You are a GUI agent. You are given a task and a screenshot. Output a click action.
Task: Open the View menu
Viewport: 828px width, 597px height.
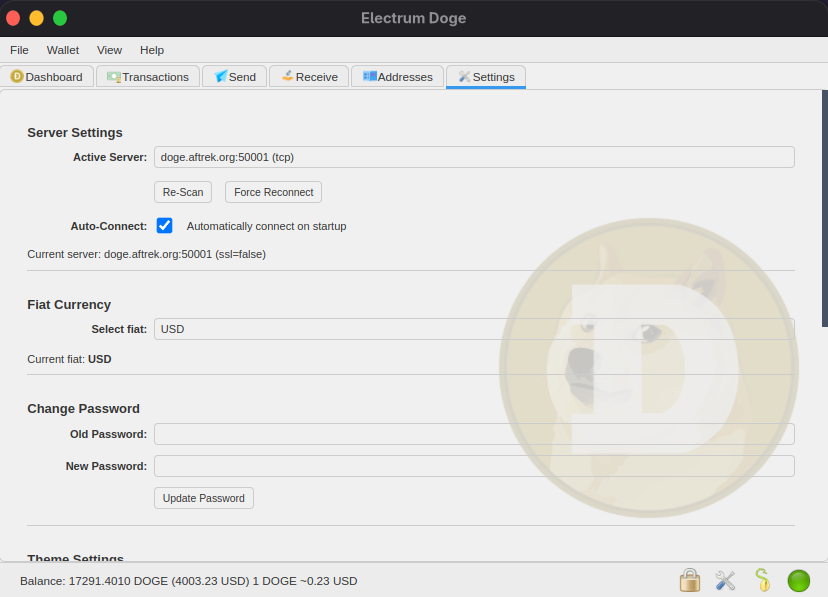tap(109, 50)
